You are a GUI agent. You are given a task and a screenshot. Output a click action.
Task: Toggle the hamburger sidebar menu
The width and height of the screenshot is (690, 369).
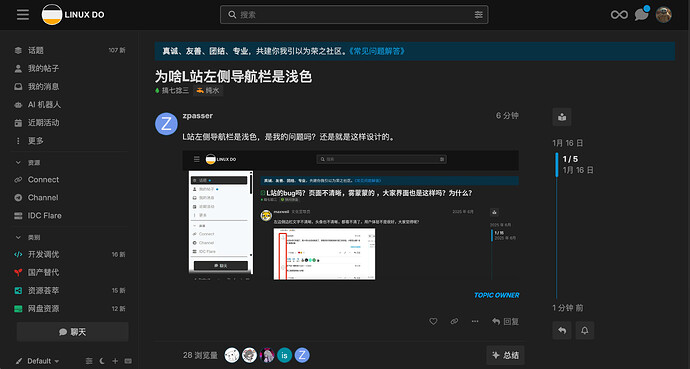(23, 15)
